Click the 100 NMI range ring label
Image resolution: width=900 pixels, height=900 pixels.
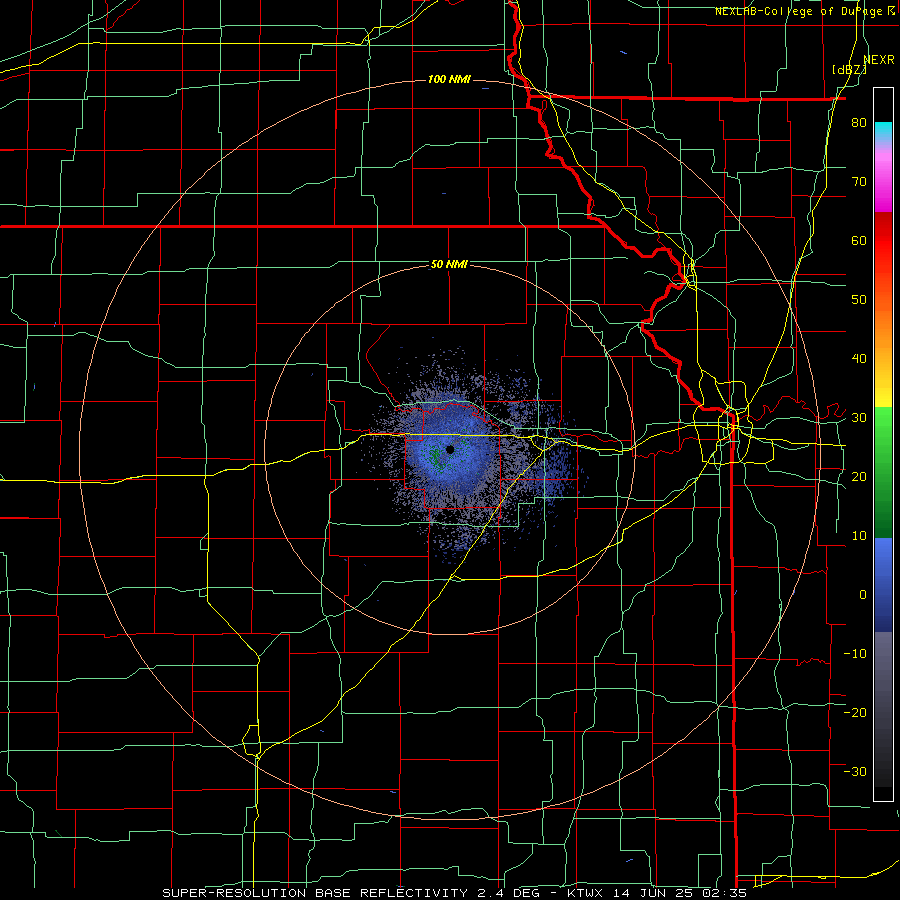[x=449, y=79]
